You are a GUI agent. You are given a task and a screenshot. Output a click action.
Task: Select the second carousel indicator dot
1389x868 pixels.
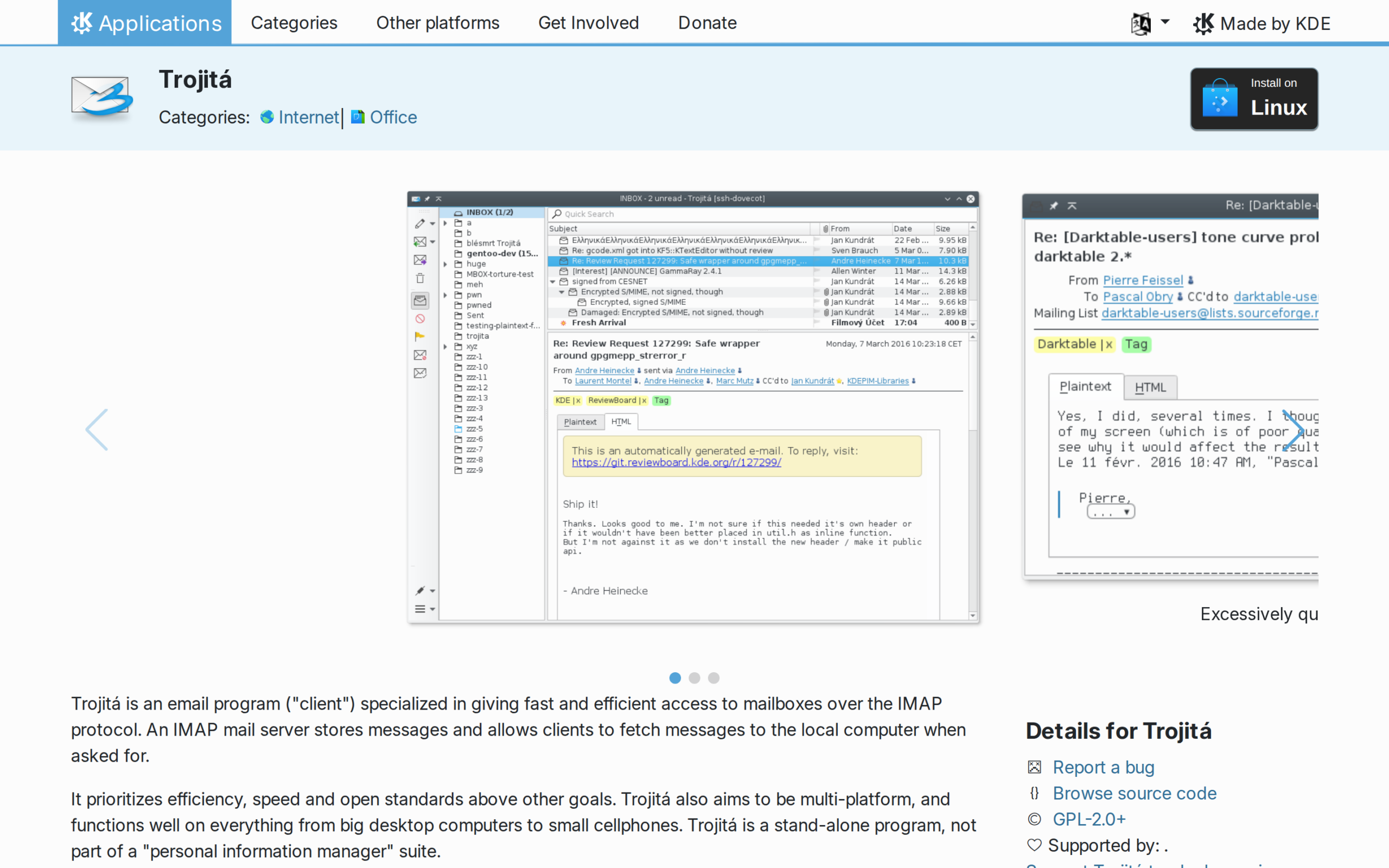click(x=694, y=678)
